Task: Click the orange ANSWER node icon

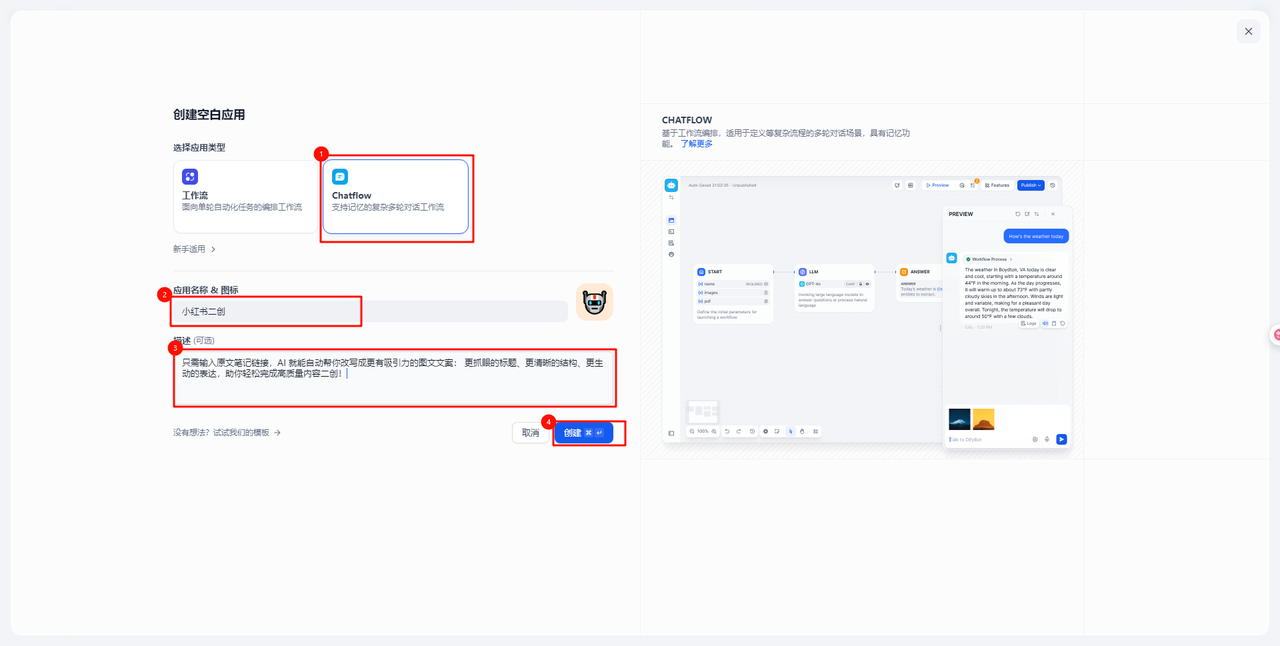Action: [904, 272]
